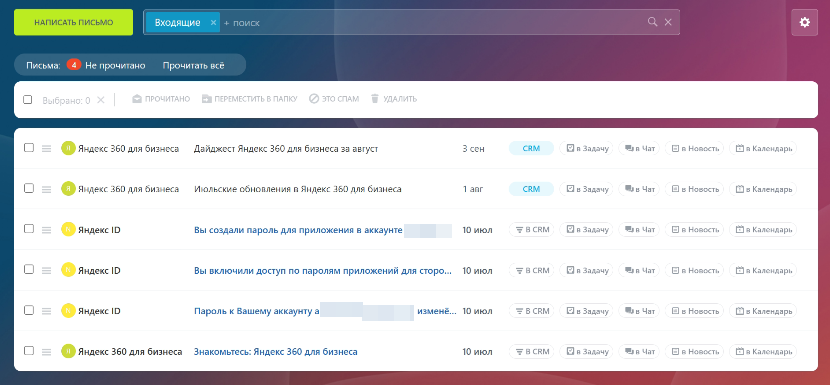Open row menu icon for Дайджест email

pyautogui.click(x=47, y=149)
